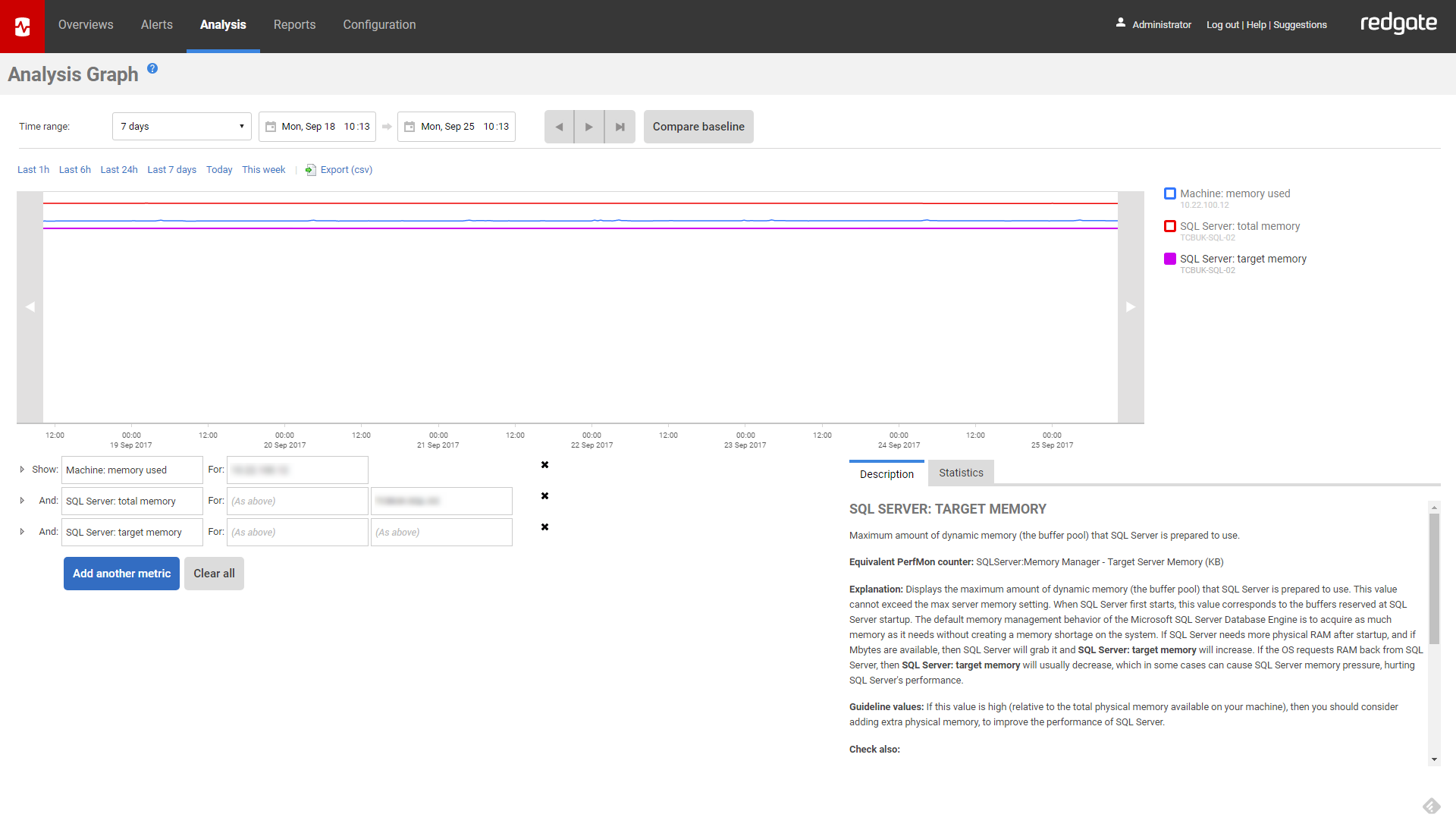Viewport: 1456px width, 830px height.
Task: Open instance selector for target memory row
Action: pos(441,533)
